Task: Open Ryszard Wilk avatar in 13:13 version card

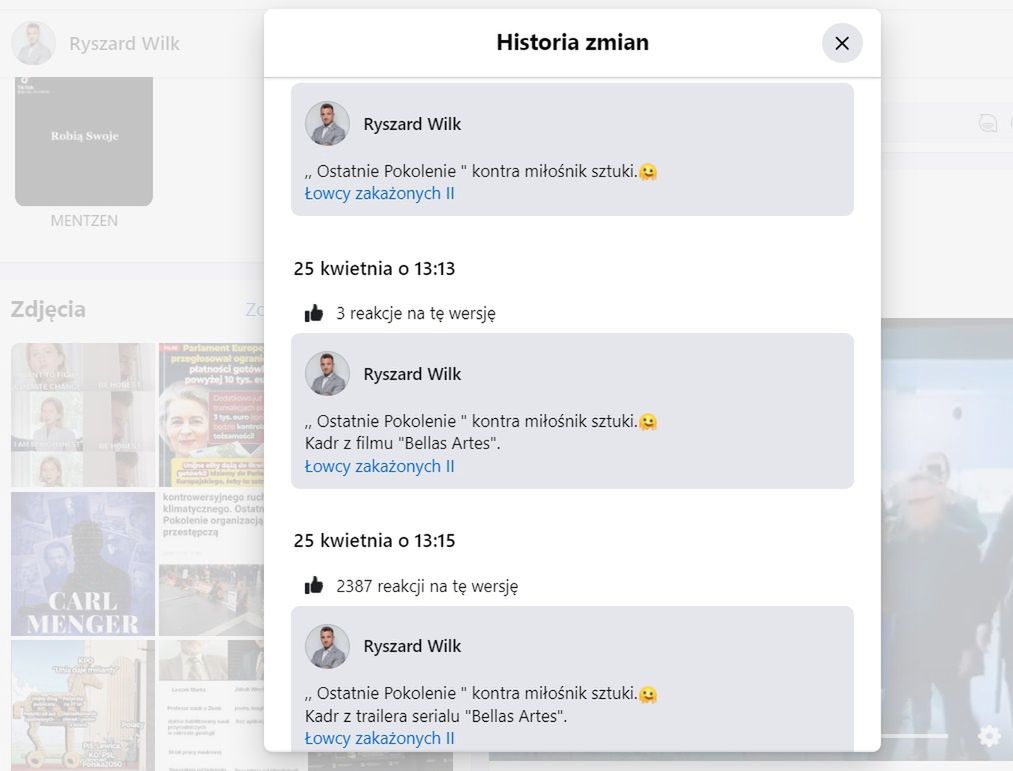Action: pos(328,374)
